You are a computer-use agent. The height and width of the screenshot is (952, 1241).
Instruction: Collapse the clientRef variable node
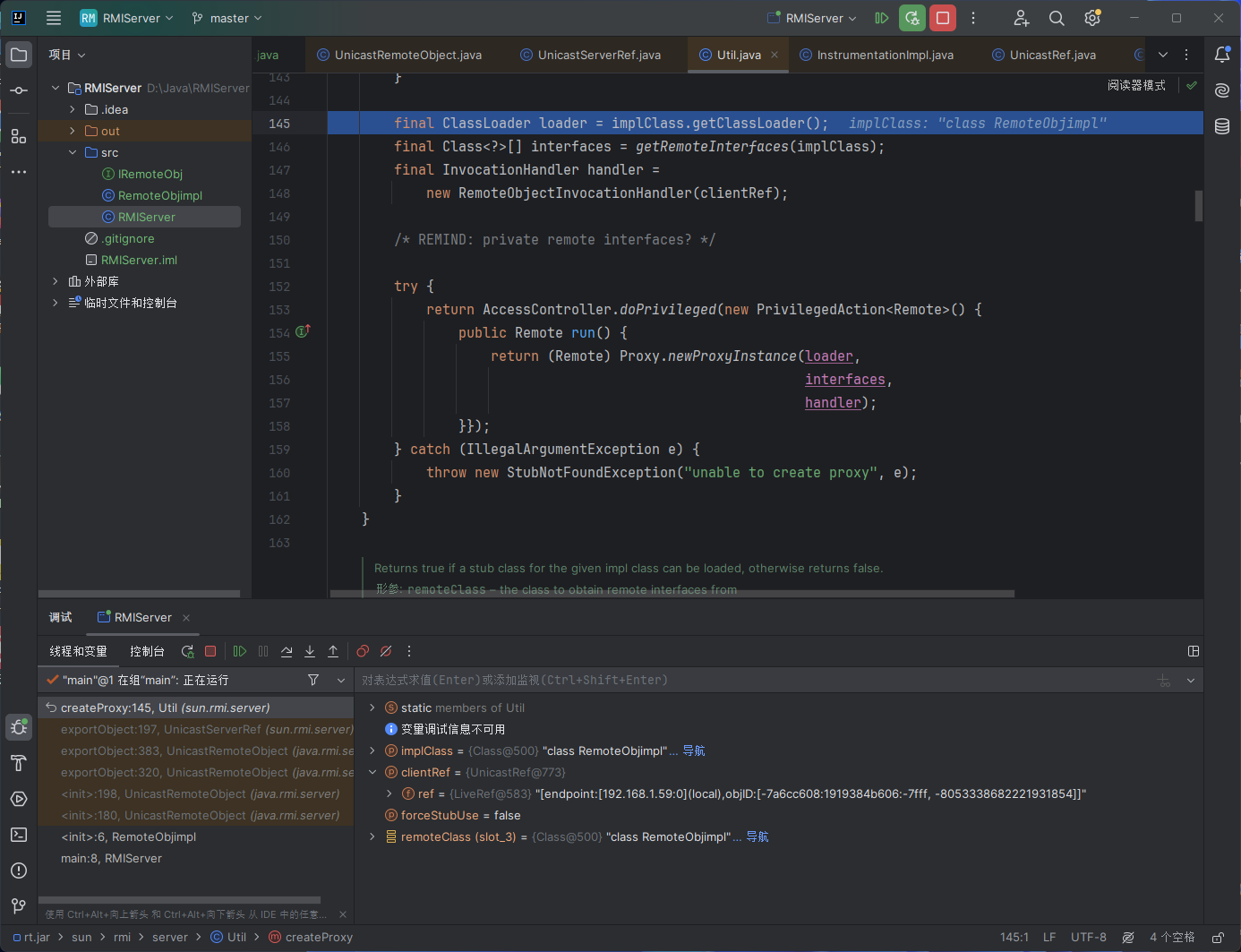372,772
